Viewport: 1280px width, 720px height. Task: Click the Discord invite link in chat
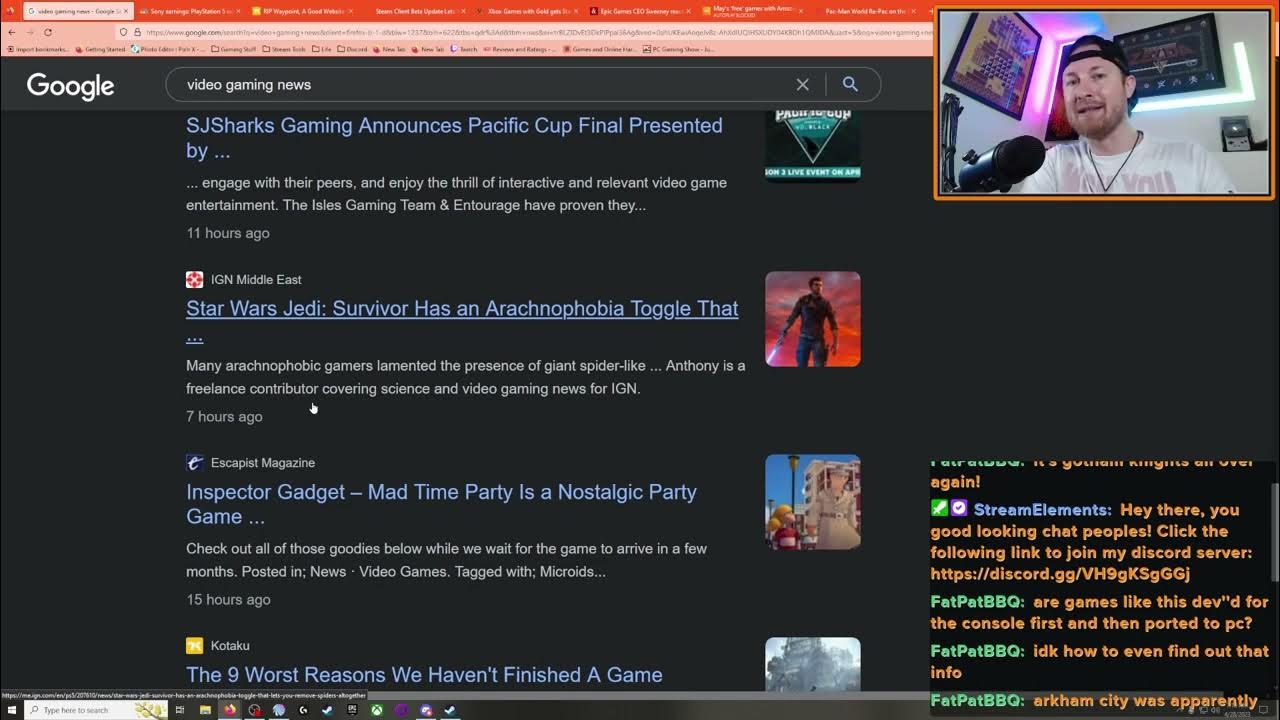tap(1060, 574)
